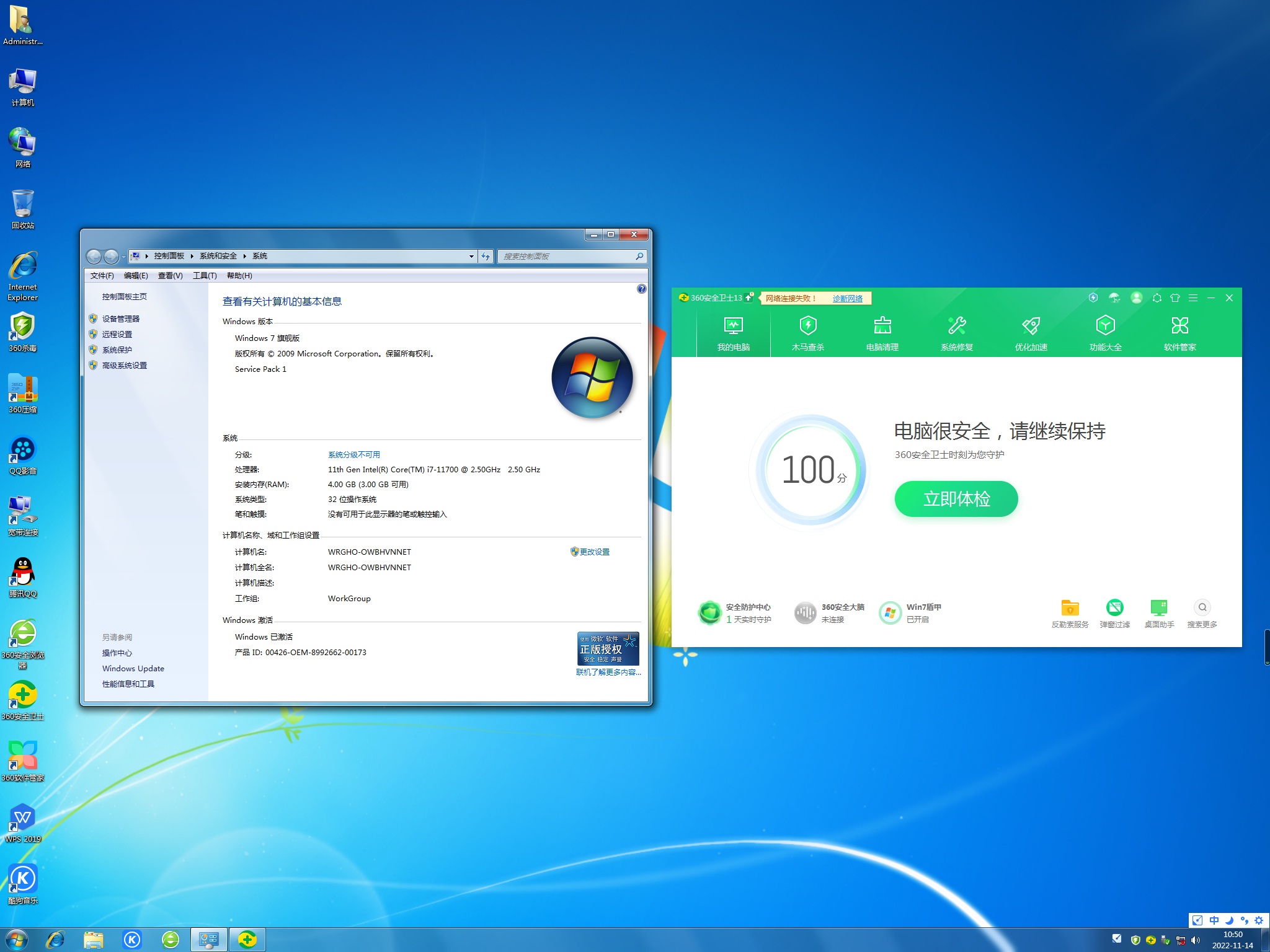Click the 立即体检 button
Screen dimensions: 1270x952
(956, 499)
